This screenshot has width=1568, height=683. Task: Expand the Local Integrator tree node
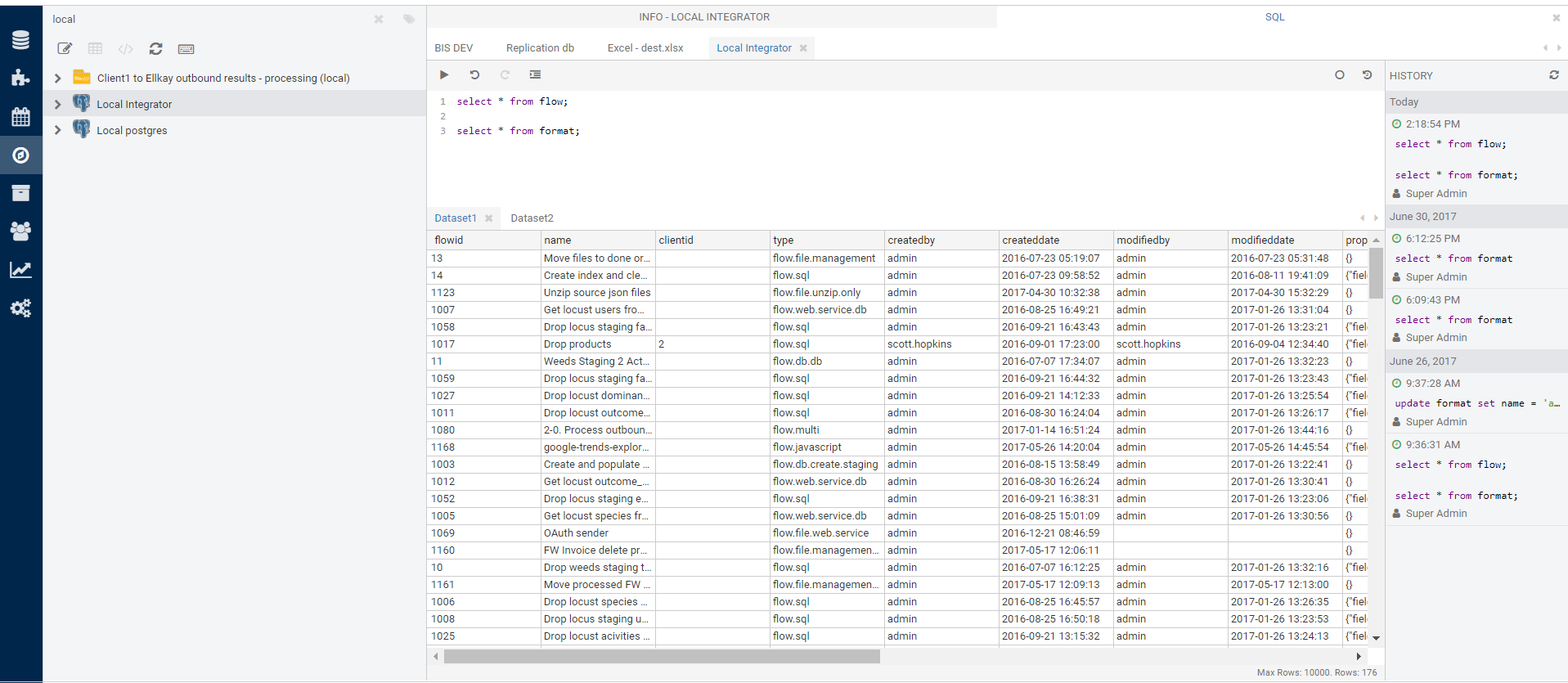coord(57,105)
